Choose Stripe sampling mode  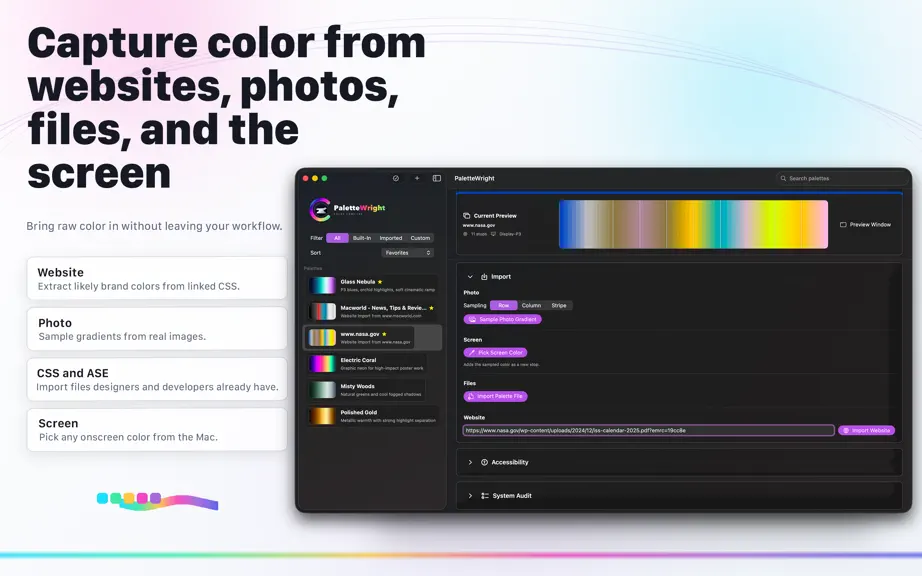[559, 305]
